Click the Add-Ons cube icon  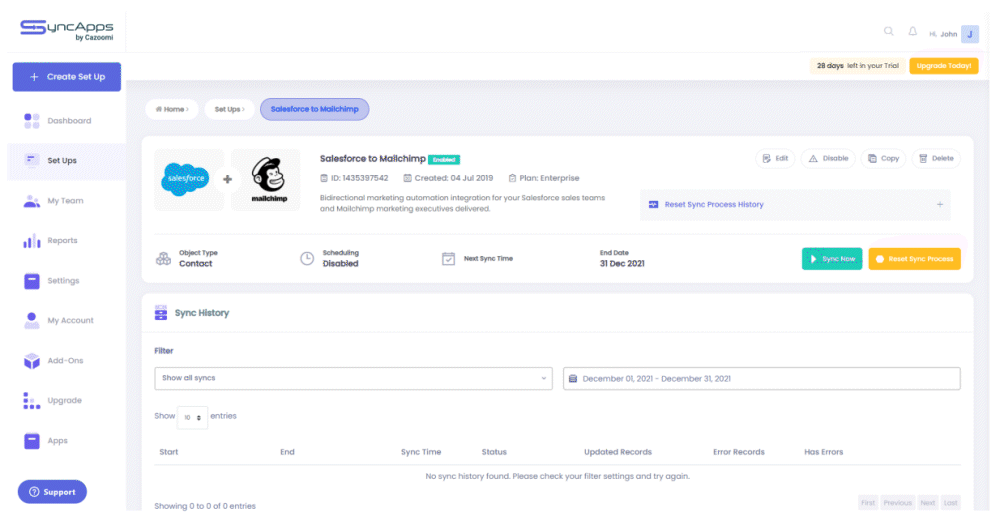(31, 361)
